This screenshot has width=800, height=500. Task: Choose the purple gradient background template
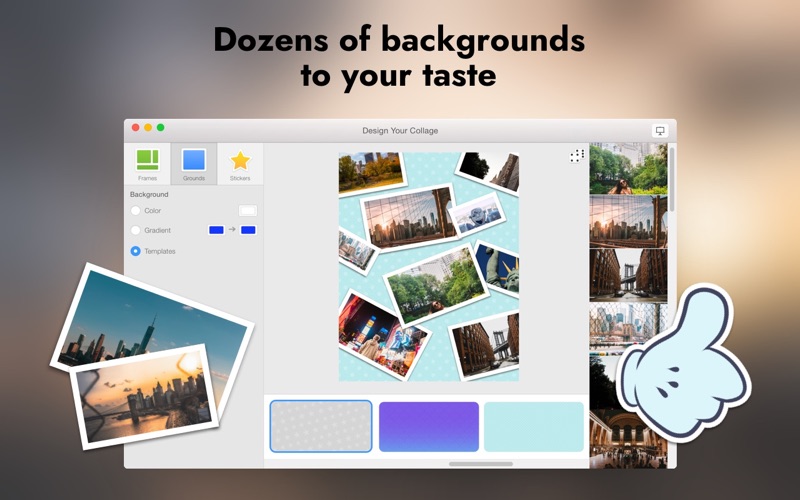(429, 427)
